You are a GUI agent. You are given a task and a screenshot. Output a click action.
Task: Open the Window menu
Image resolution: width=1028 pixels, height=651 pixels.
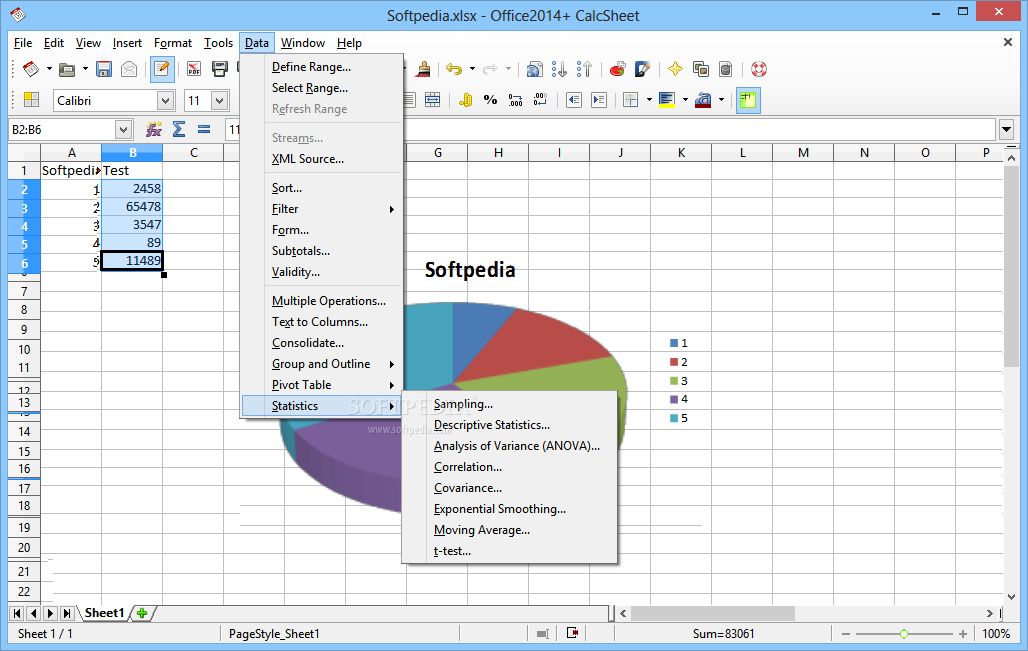click(303, 43)
